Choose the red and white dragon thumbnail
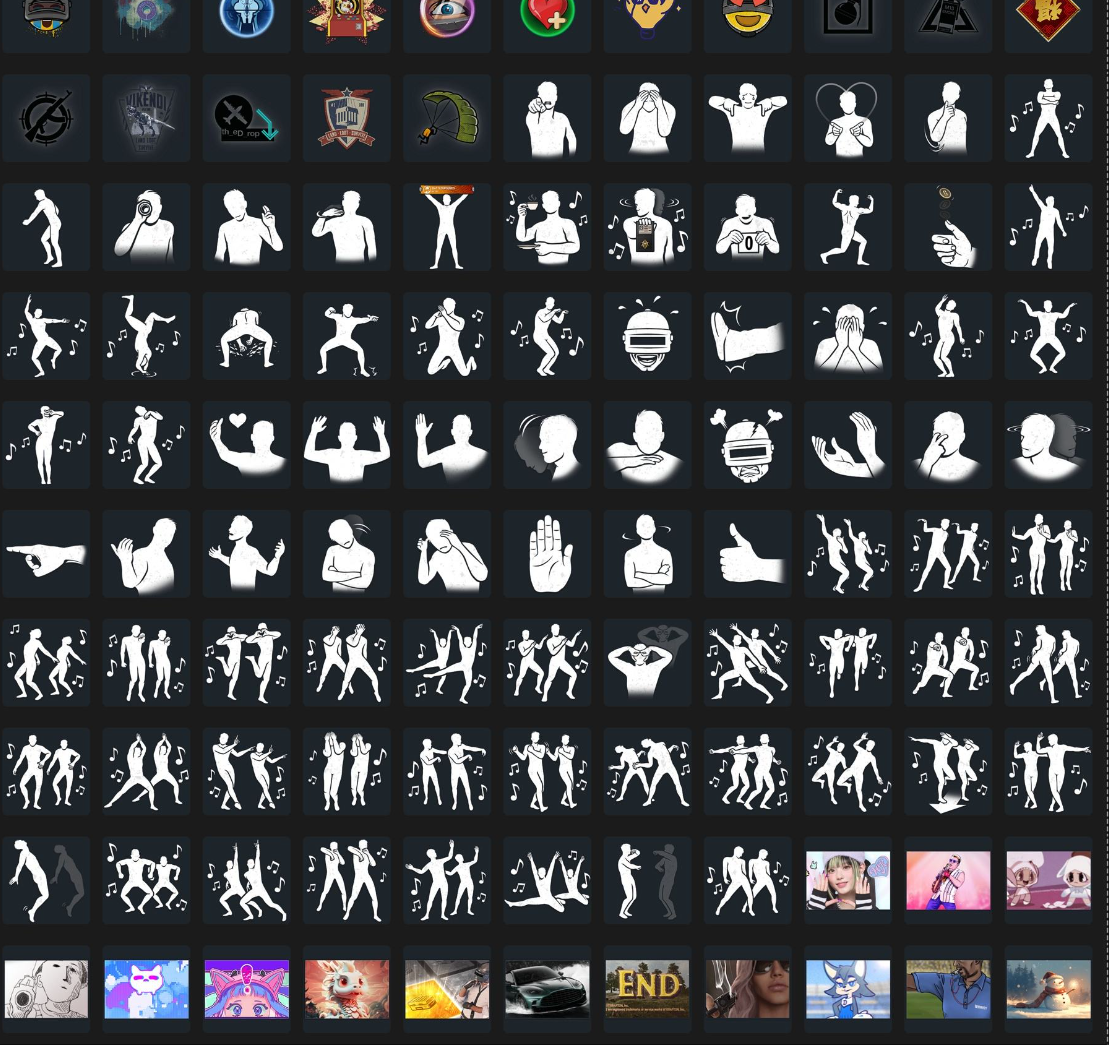The image size is (1109, 1045). (347, 989)
